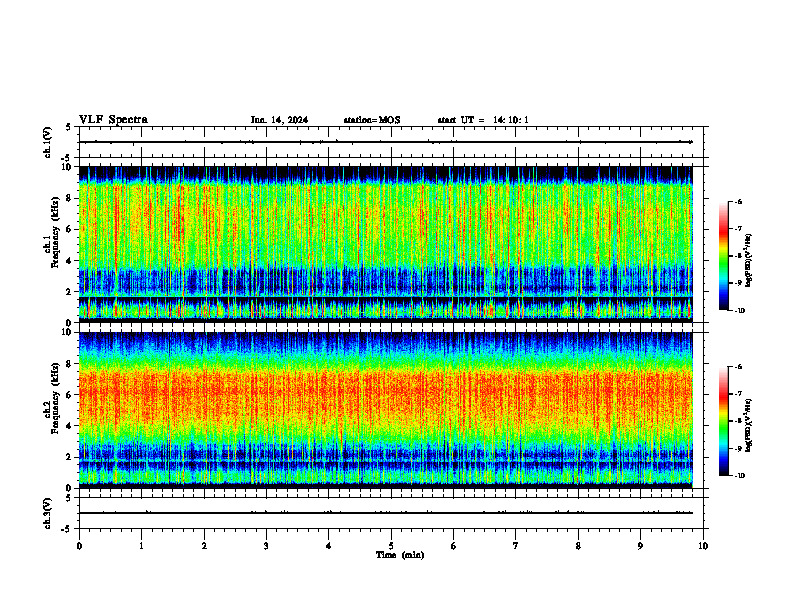Click the "6" kHz tick on ch.1 frequency axis

(69, 229)
